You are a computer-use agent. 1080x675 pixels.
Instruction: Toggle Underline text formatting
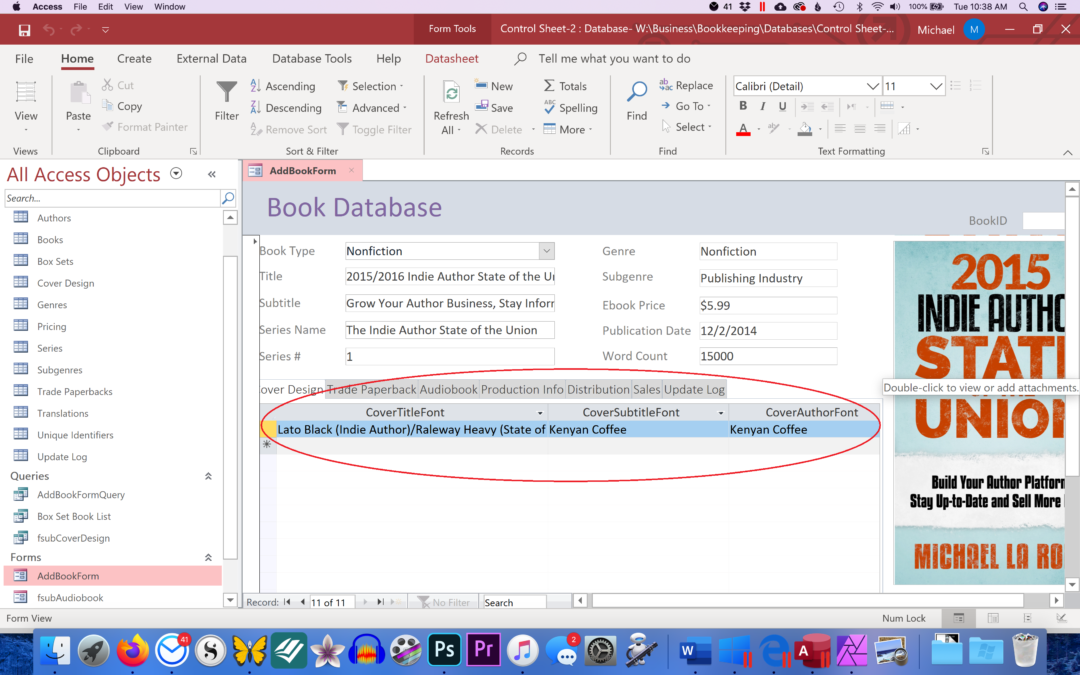click(782, 106)
